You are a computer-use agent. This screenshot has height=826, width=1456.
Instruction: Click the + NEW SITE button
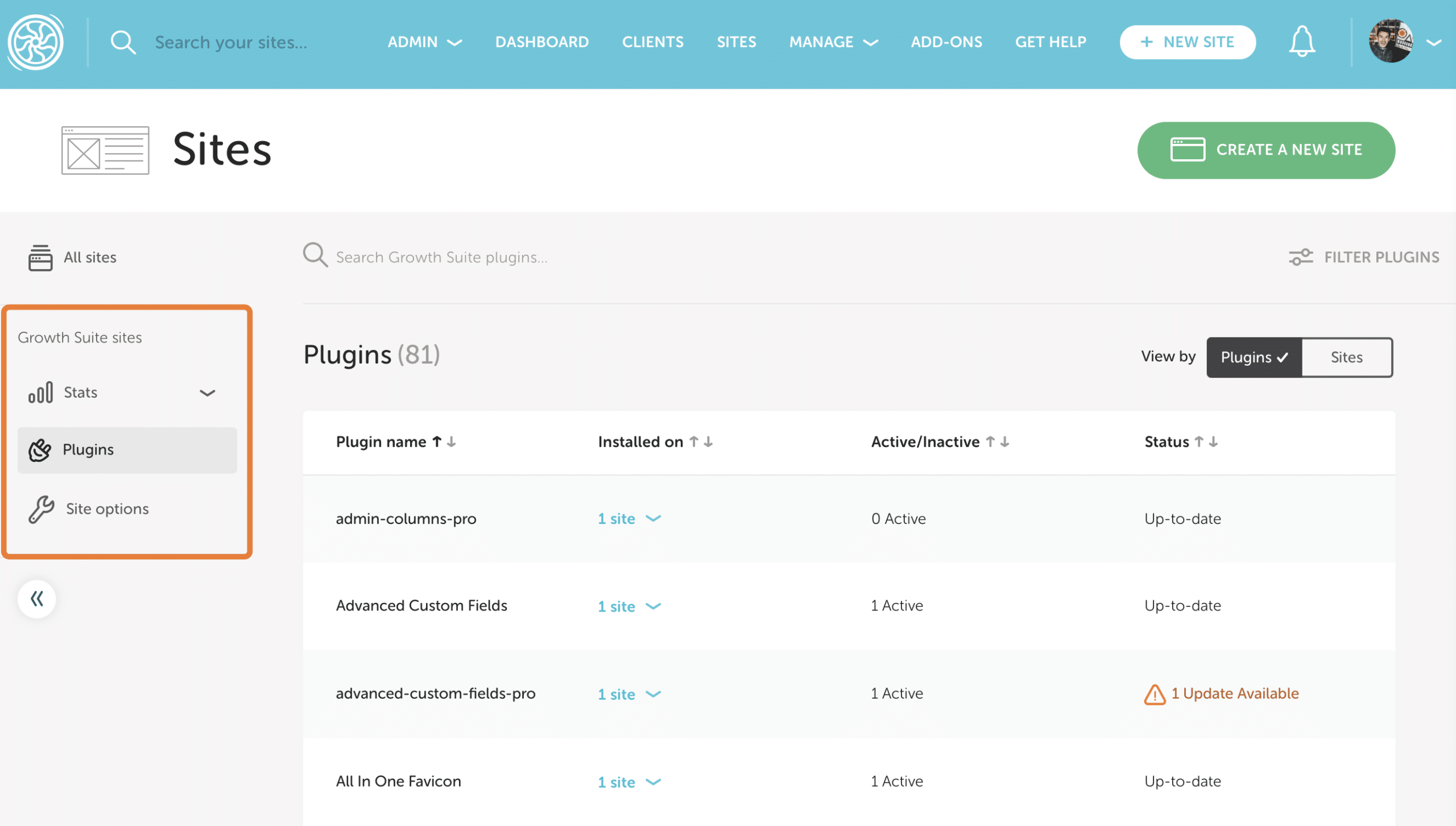(1188, 42)
